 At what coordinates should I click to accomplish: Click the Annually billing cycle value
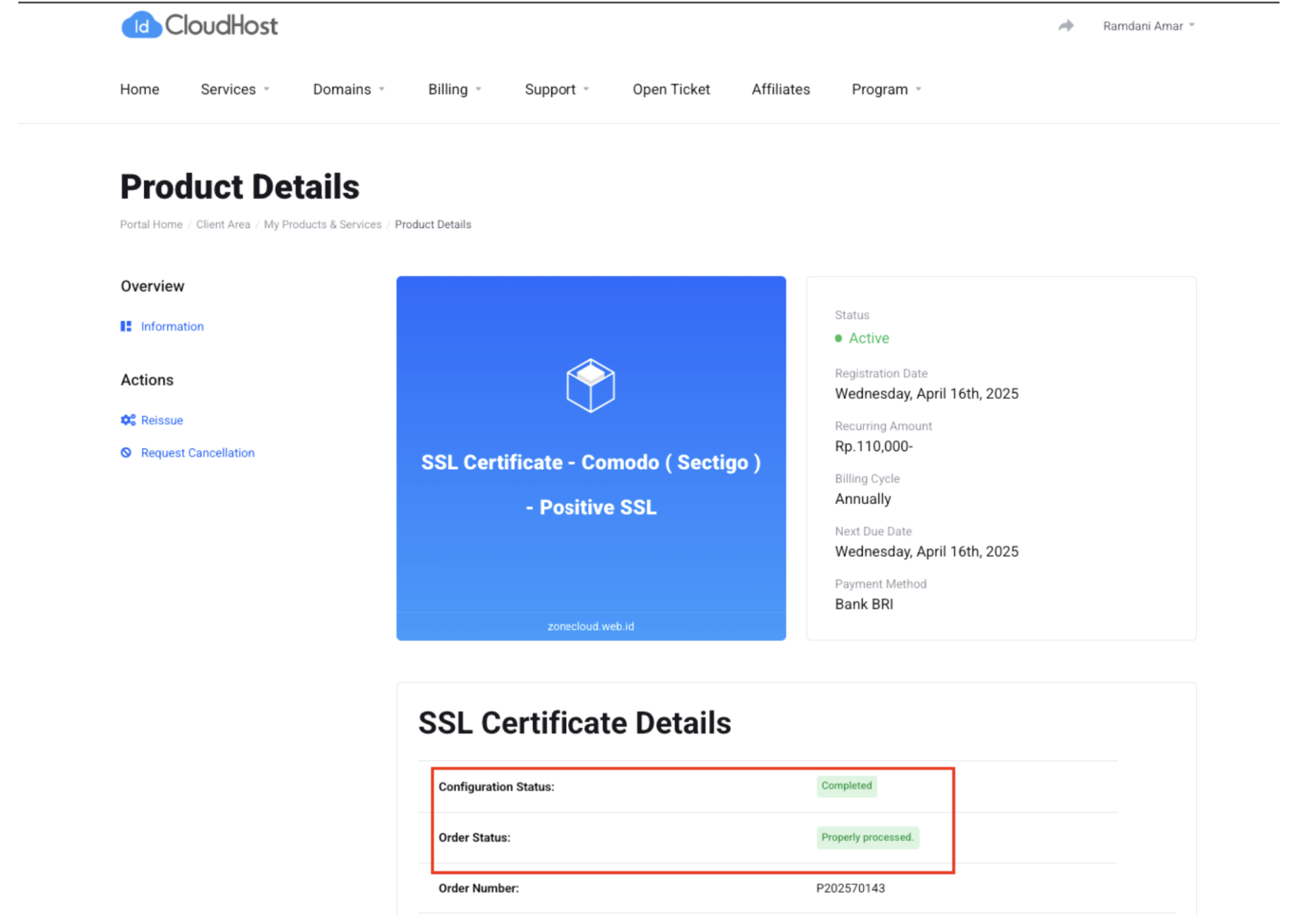point(863,499)
